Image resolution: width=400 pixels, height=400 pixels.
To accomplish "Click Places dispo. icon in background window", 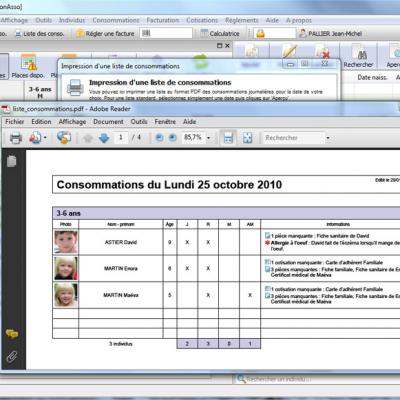I will coord(28,67).
